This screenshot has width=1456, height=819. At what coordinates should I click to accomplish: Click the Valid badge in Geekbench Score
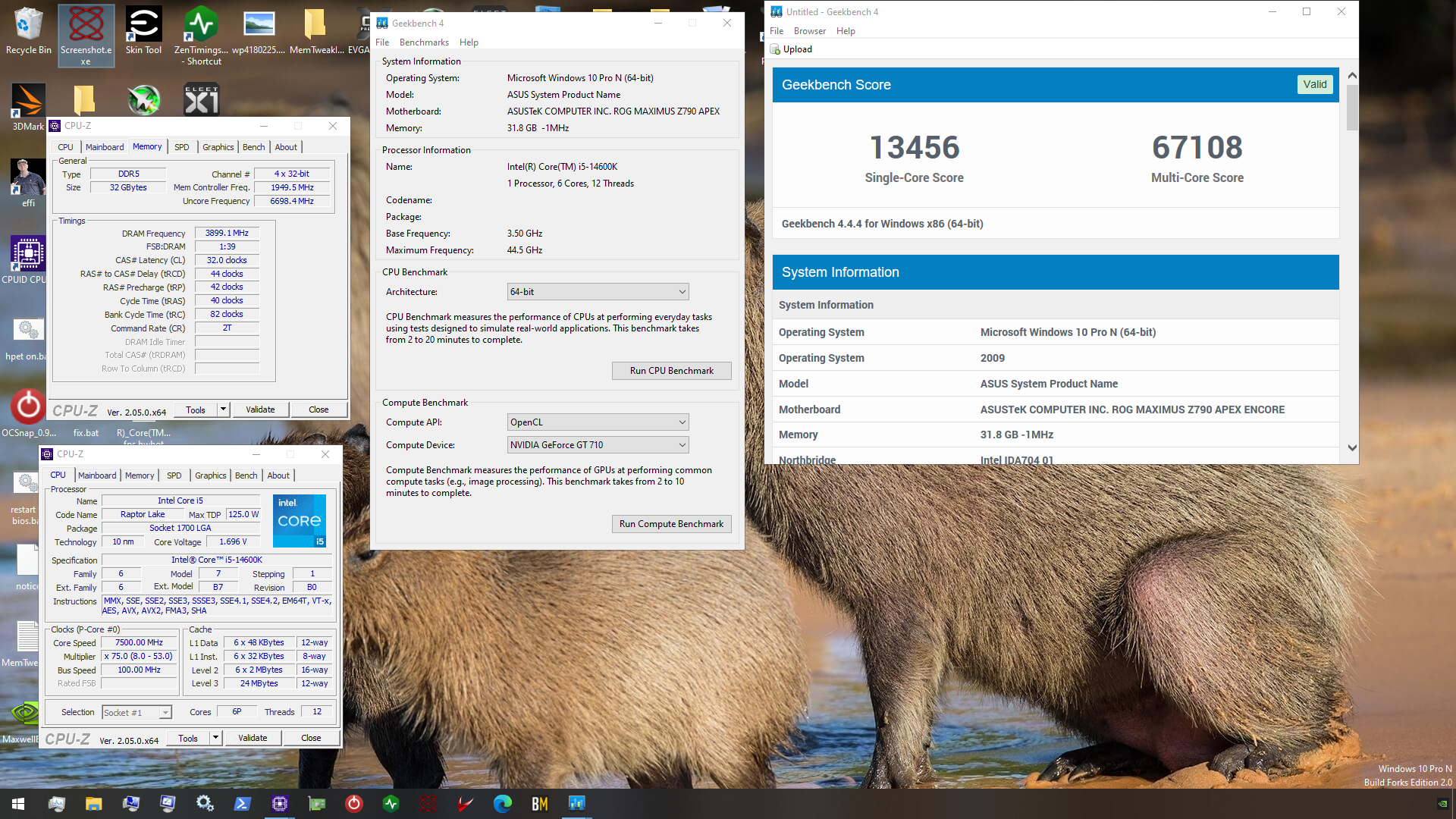tap(1315, 84)
